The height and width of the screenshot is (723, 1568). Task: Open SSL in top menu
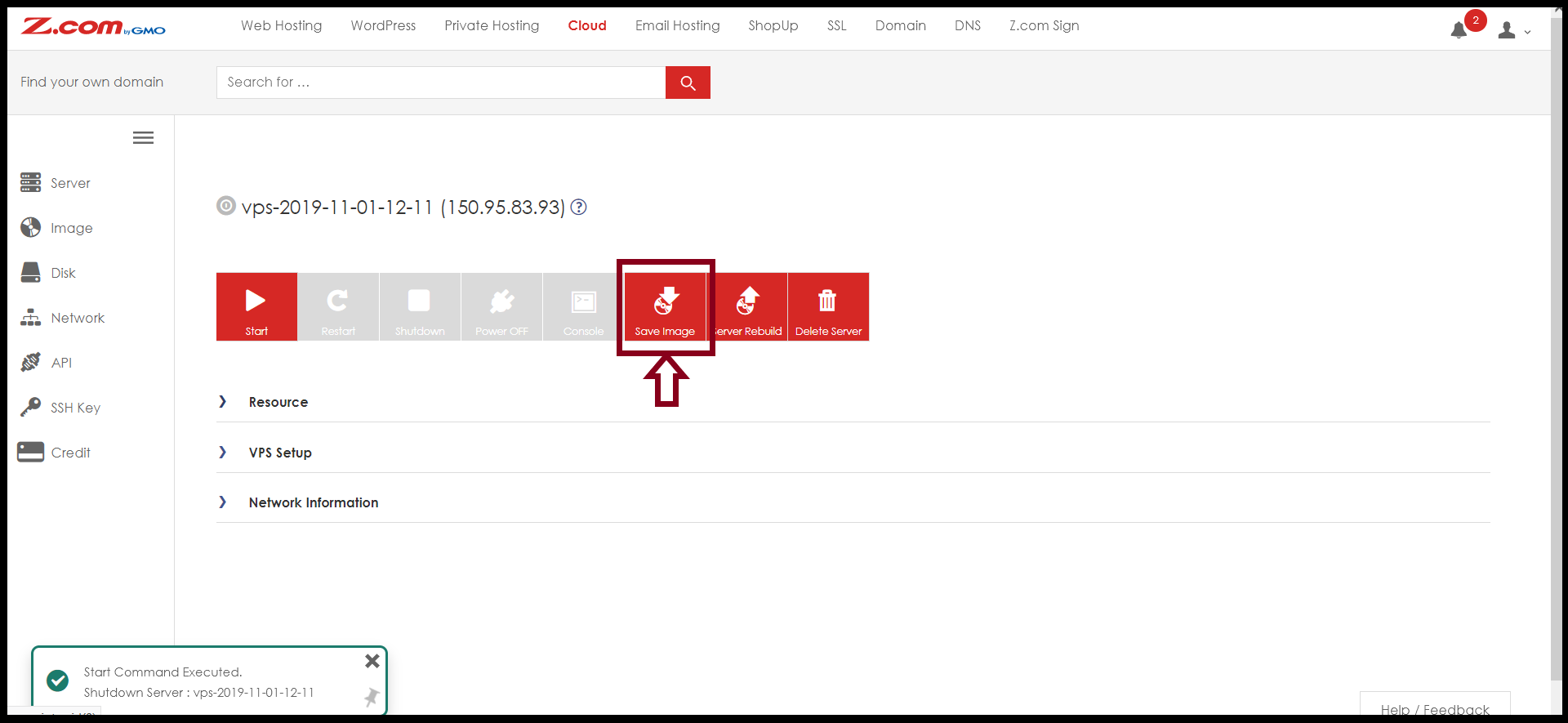point(836,26)
